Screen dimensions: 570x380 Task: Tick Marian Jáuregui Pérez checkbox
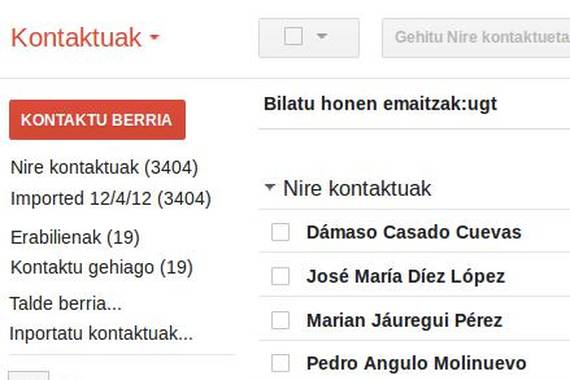tap(280, 320)
